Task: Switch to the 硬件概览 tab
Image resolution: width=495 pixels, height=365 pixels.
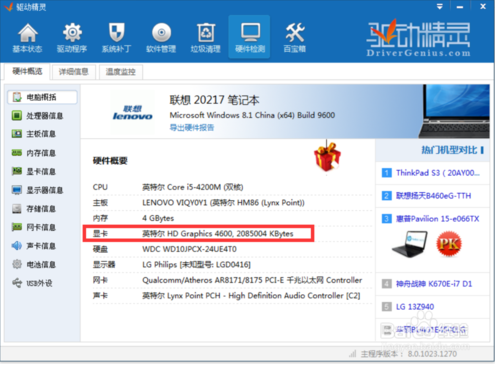Action: [28, 71]
